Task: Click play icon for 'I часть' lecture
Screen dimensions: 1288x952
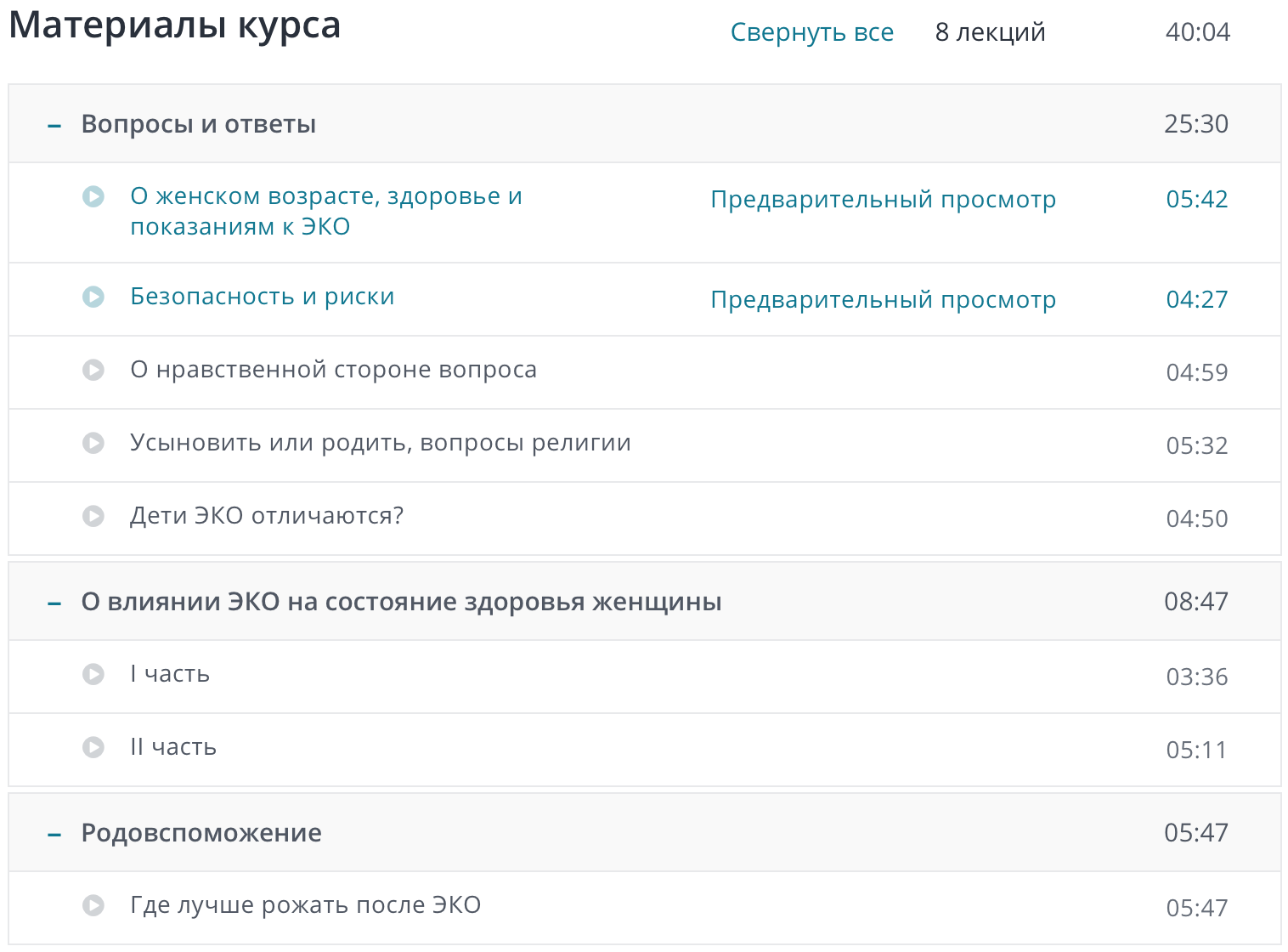Action: (x=93, y=674)
